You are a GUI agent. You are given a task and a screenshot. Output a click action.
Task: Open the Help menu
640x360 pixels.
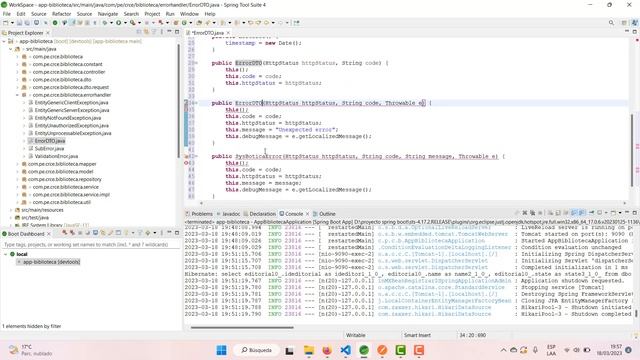click(x=210, y=14)
